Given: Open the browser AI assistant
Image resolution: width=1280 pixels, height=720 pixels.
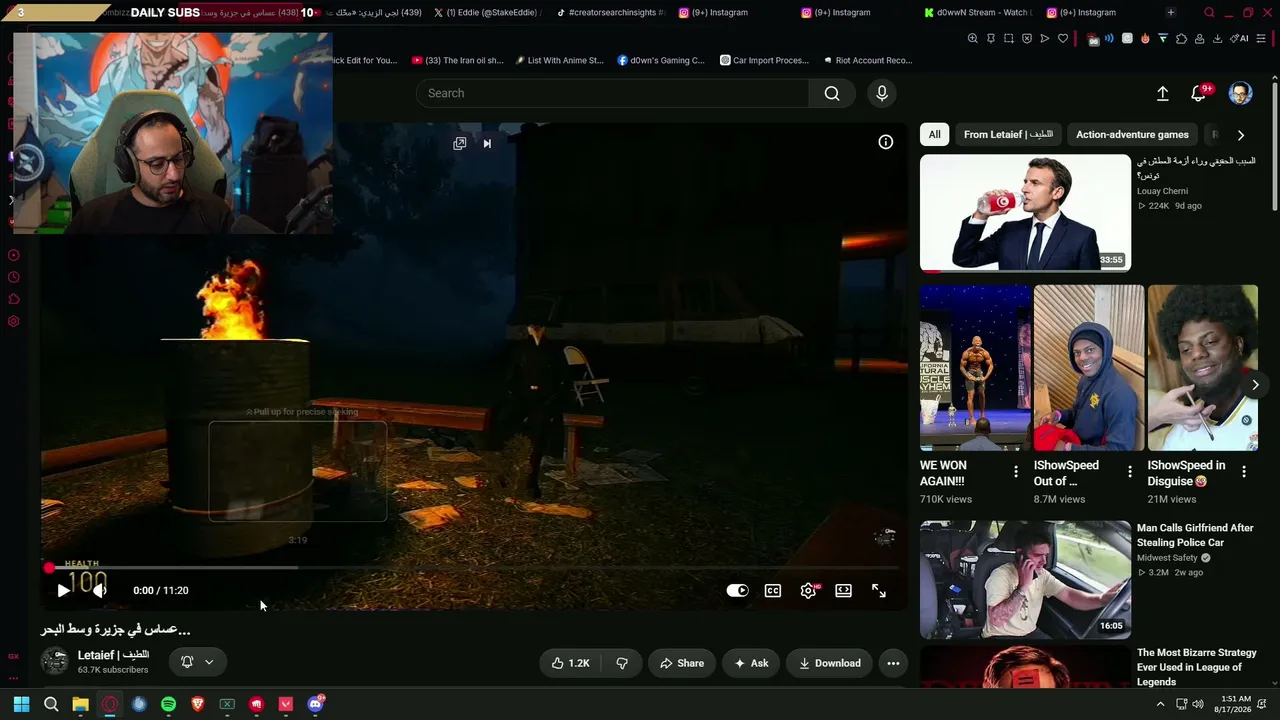Looking at the screenshot, I should point(1240,39).
